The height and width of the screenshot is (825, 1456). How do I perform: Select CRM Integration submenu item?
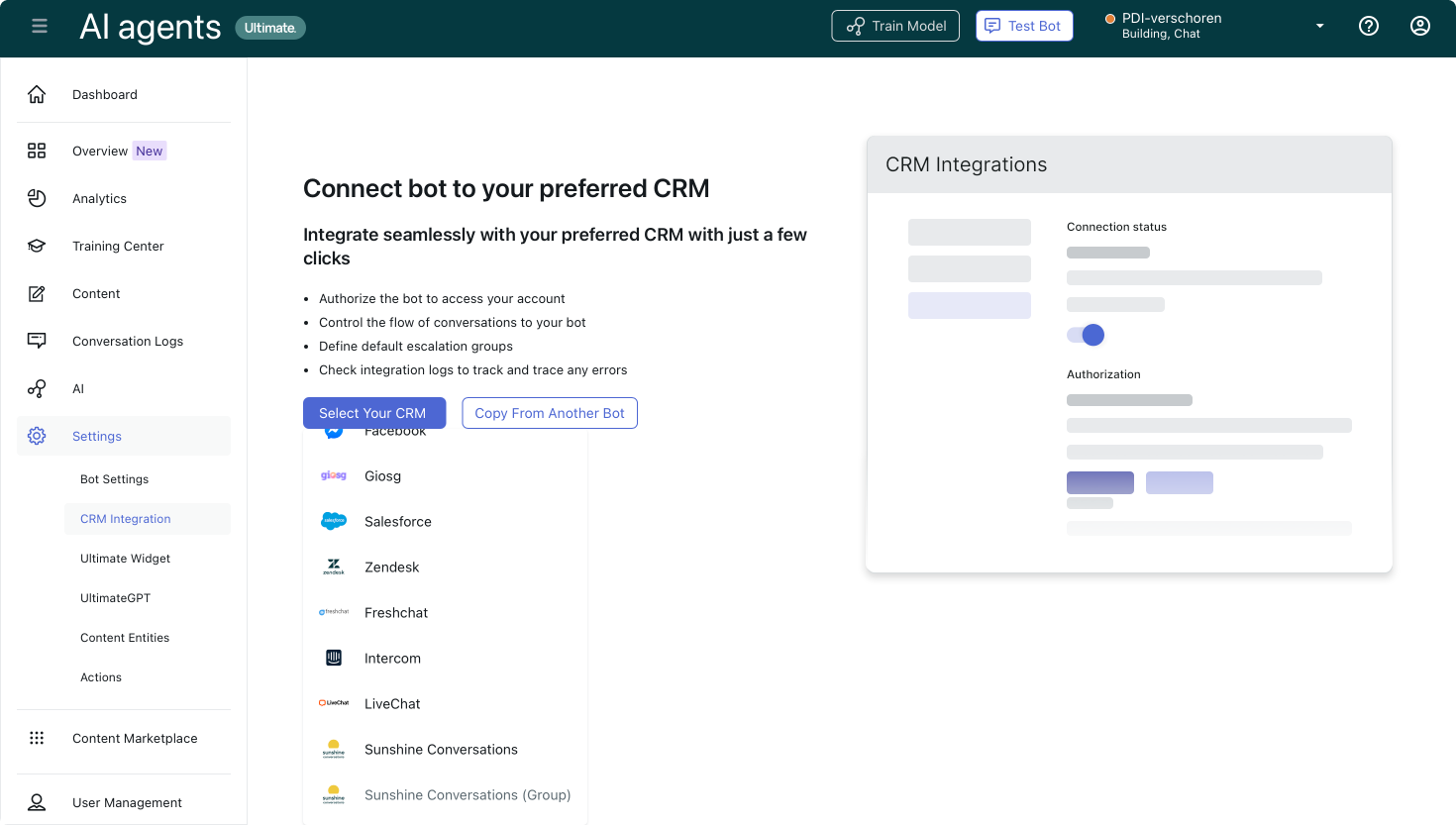[148, 519]
